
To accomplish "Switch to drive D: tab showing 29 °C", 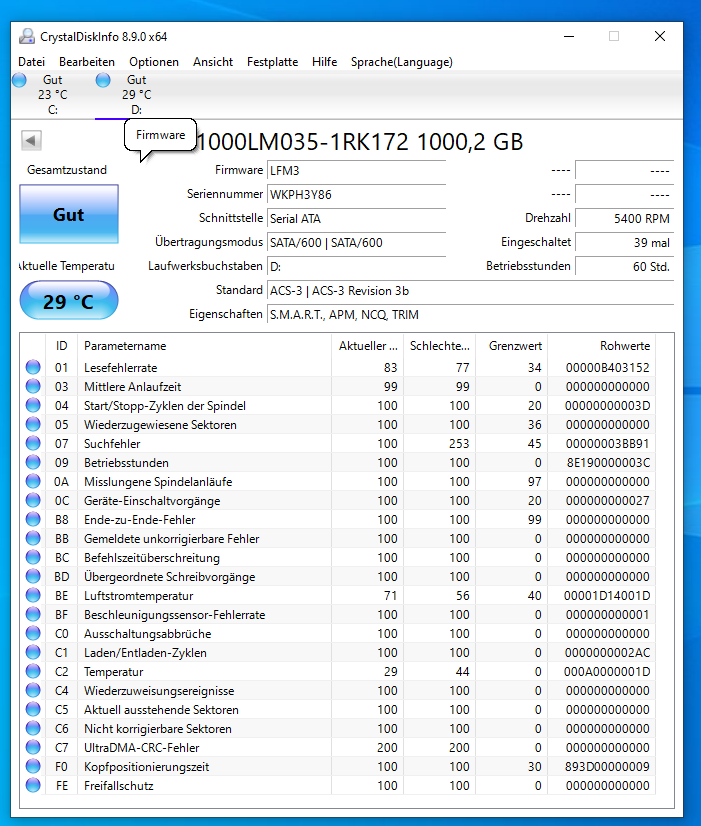I will (136, 94).
